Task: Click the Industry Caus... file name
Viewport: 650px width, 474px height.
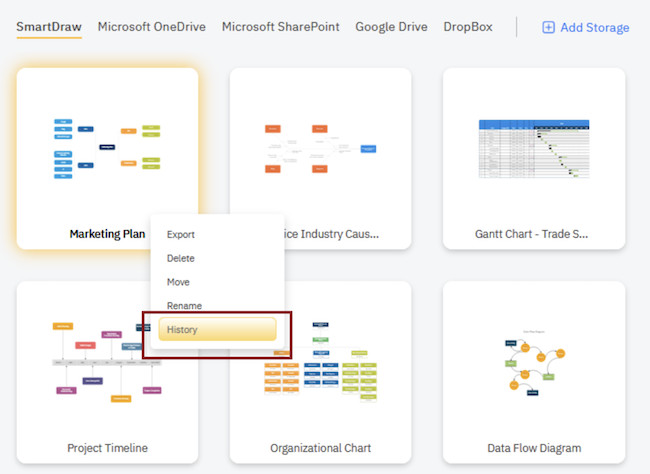Action: click(332, 234)
